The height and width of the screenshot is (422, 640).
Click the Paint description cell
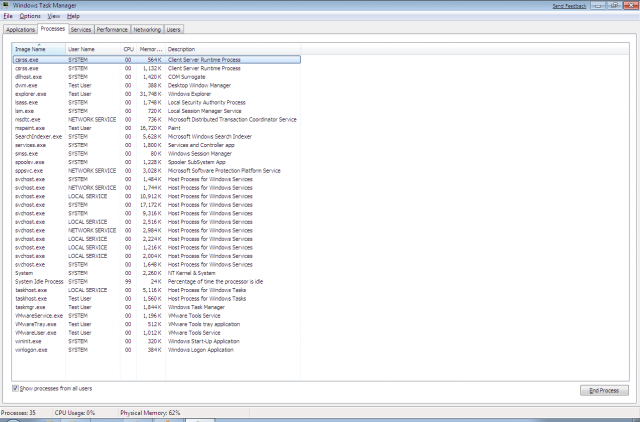(x=174, y=128)
